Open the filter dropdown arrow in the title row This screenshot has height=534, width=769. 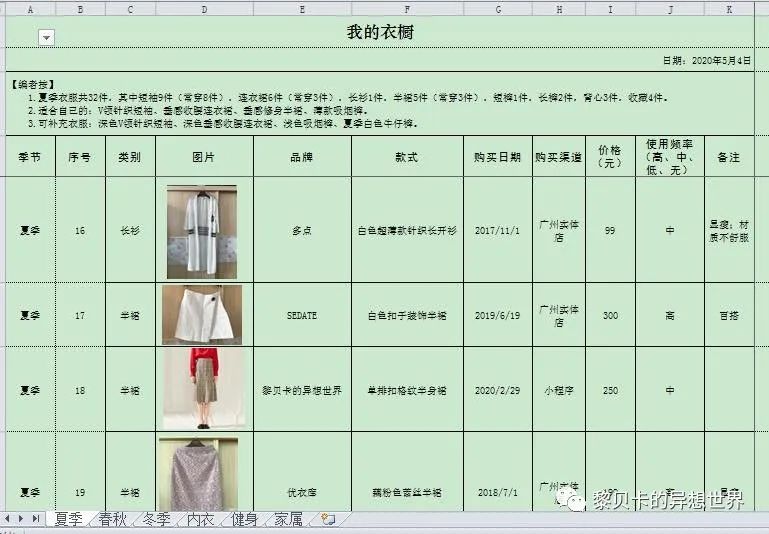[47, 37]
